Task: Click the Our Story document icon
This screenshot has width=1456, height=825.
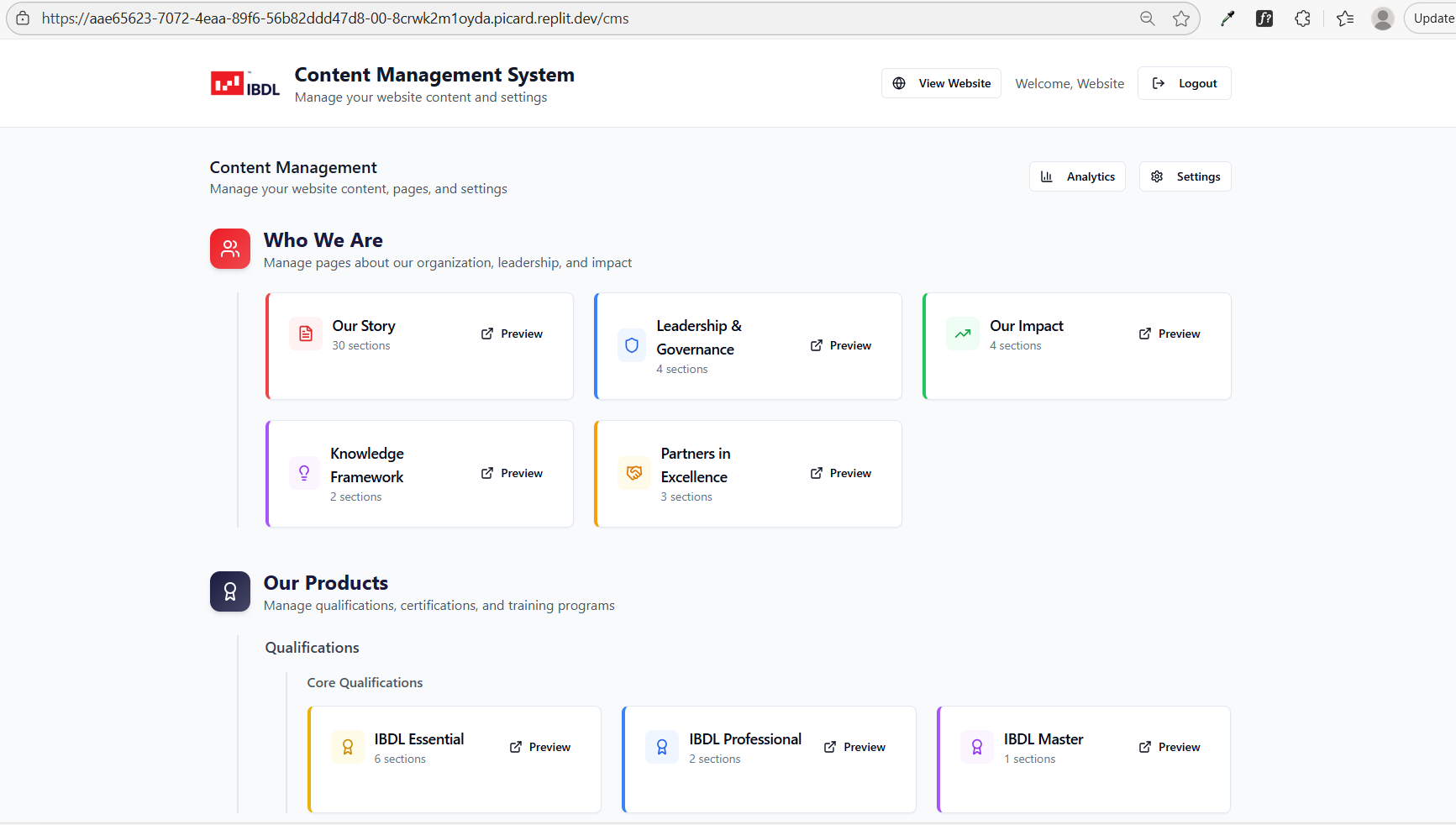Action: click(x=306, y=334)
